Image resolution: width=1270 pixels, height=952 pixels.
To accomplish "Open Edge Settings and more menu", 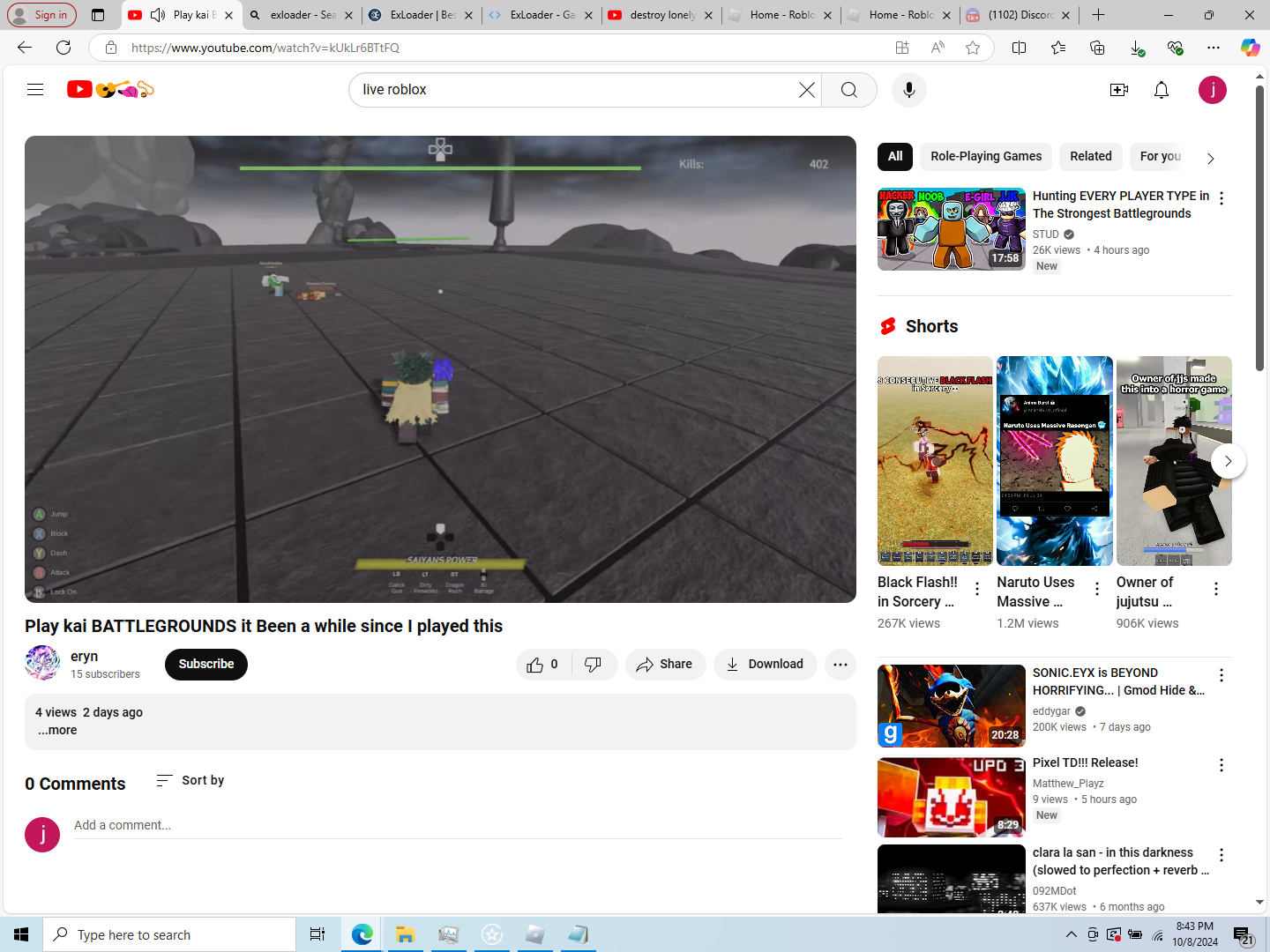I will click(x=1214, y=48).
